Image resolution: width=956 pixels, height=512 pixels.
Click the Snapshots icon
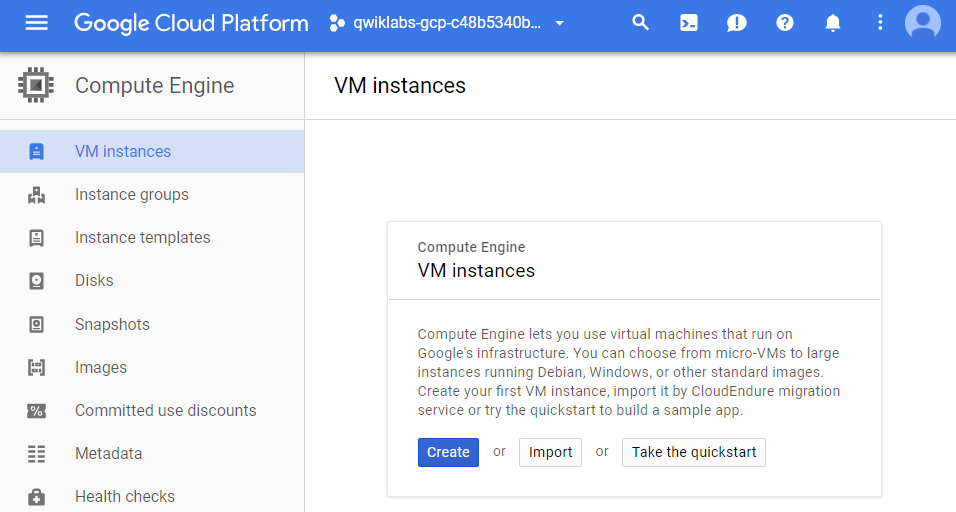click(x=37, y=324)
